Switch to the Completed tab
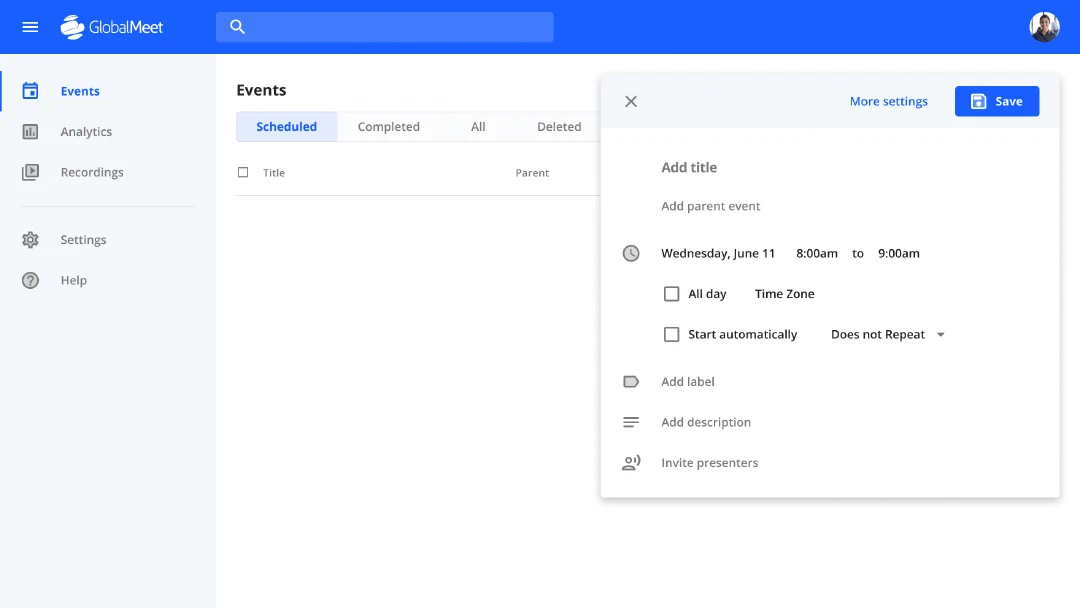The width and height of the screenshot is (1080, 608). (x=388, y=127)
